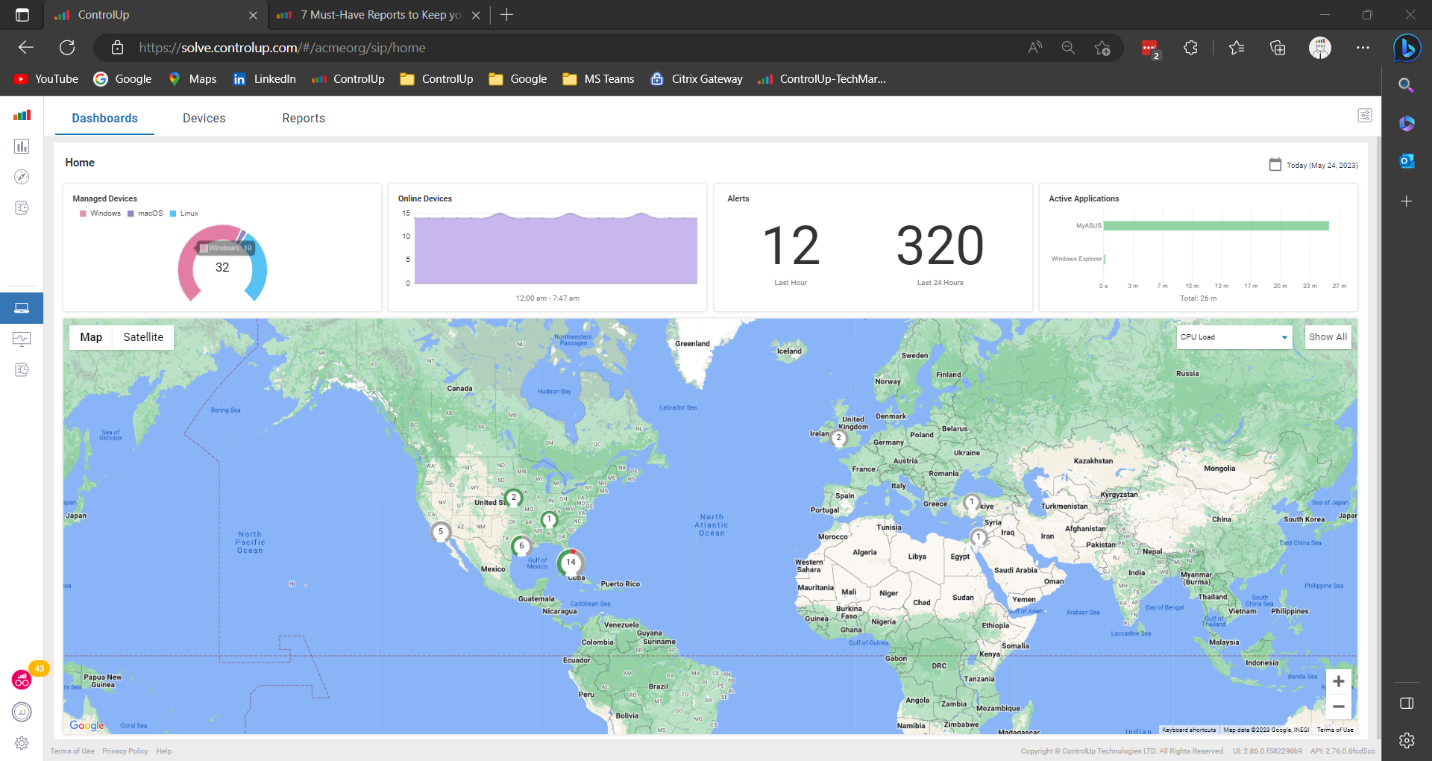Click the 2-device cluster marker over Ireland
Screen dimensions: 1432x761
click(840, 438)
